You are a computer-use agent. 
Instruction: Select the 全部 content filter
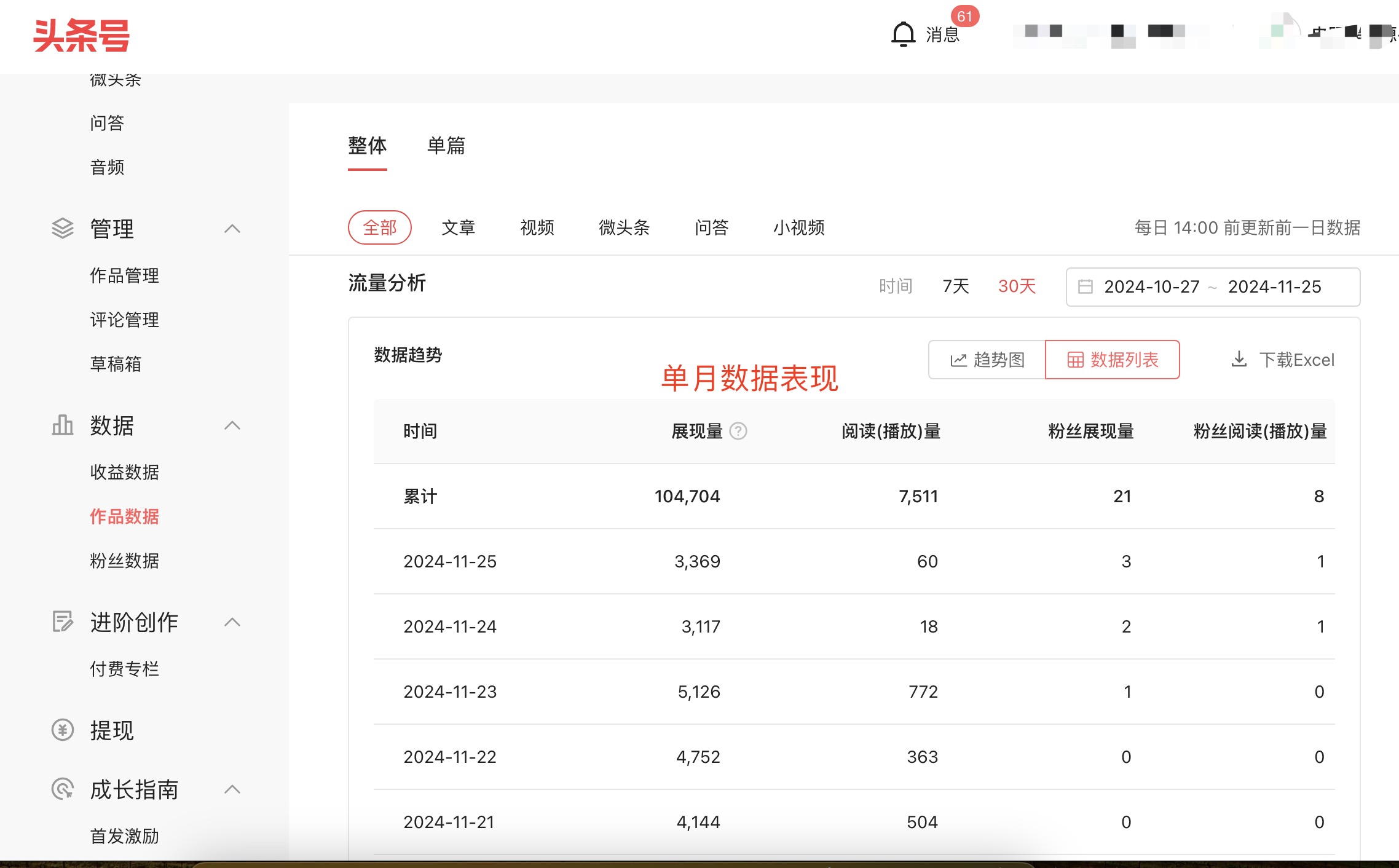tap(380, 227)
